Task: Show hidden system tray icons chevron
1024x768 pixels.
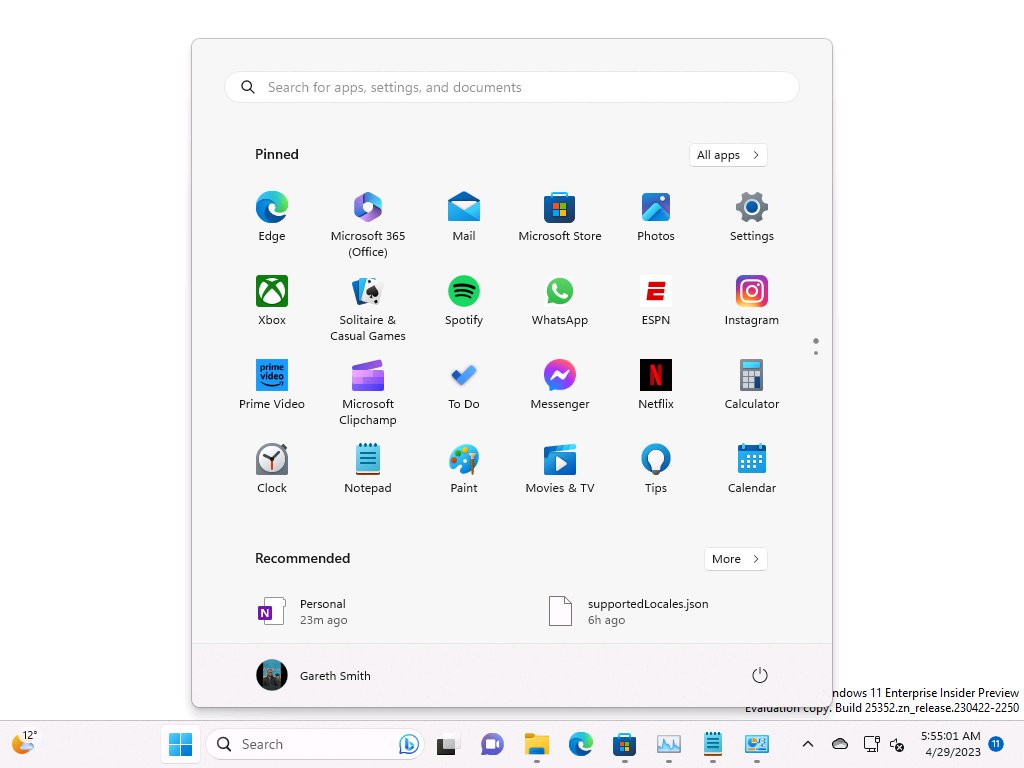Action: click(x=808, y=744)
